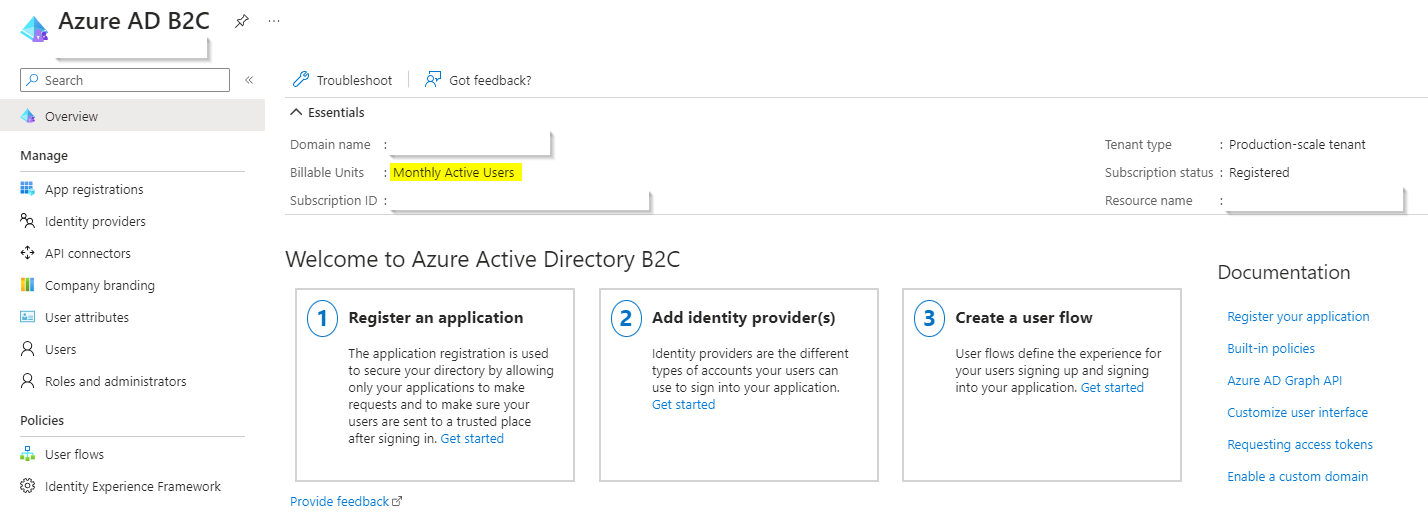Viewport: 1428px width, 513px height.
Task: Click the external link icon after Provide feedback
Action: pyautogui.click(x=397, y=502)
